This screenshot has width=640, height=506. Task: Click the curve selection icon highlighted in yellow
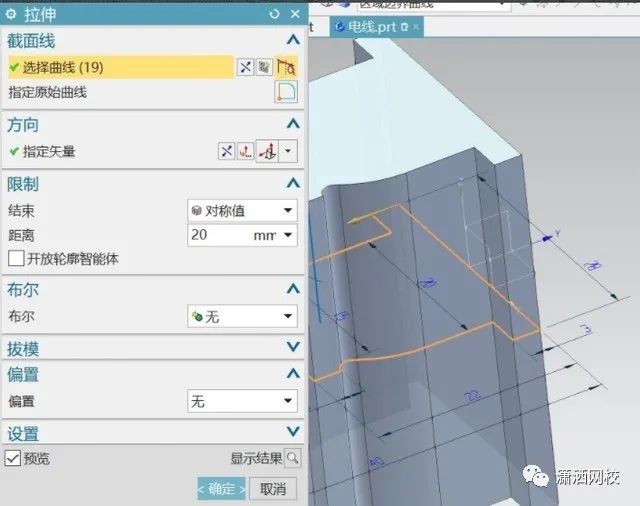point(286,67)
